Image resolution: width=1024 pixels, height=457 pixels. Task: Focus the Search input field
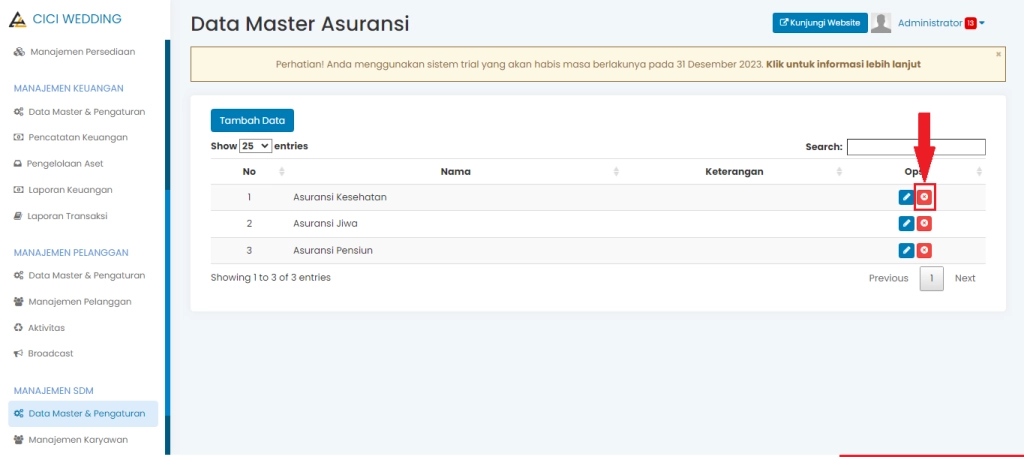[x=916, y=147]
